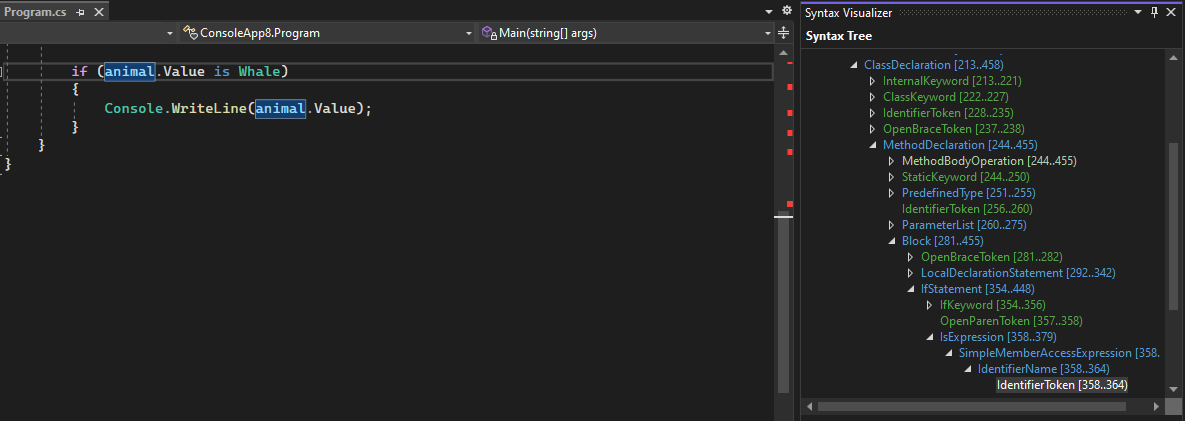Collapse the Block [281..455] node
The image size is (1185, 421).
[x=892, y=241]
